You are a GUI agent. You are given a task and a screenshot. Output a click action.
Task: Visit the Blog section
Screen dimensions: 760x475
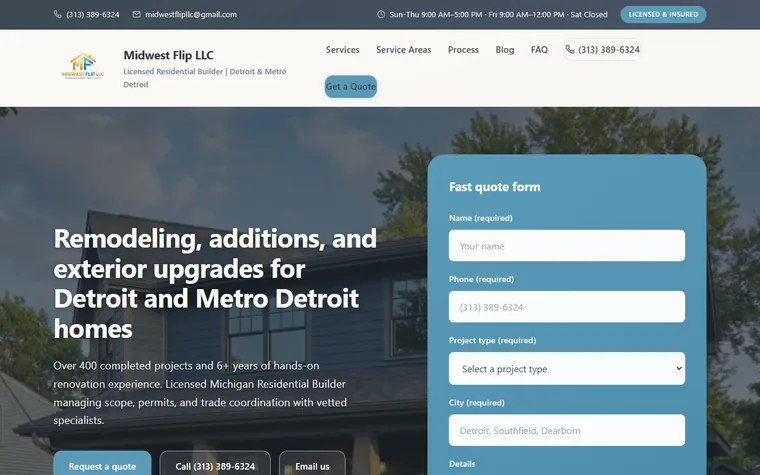pyautogui.click(x=505, y=49)
